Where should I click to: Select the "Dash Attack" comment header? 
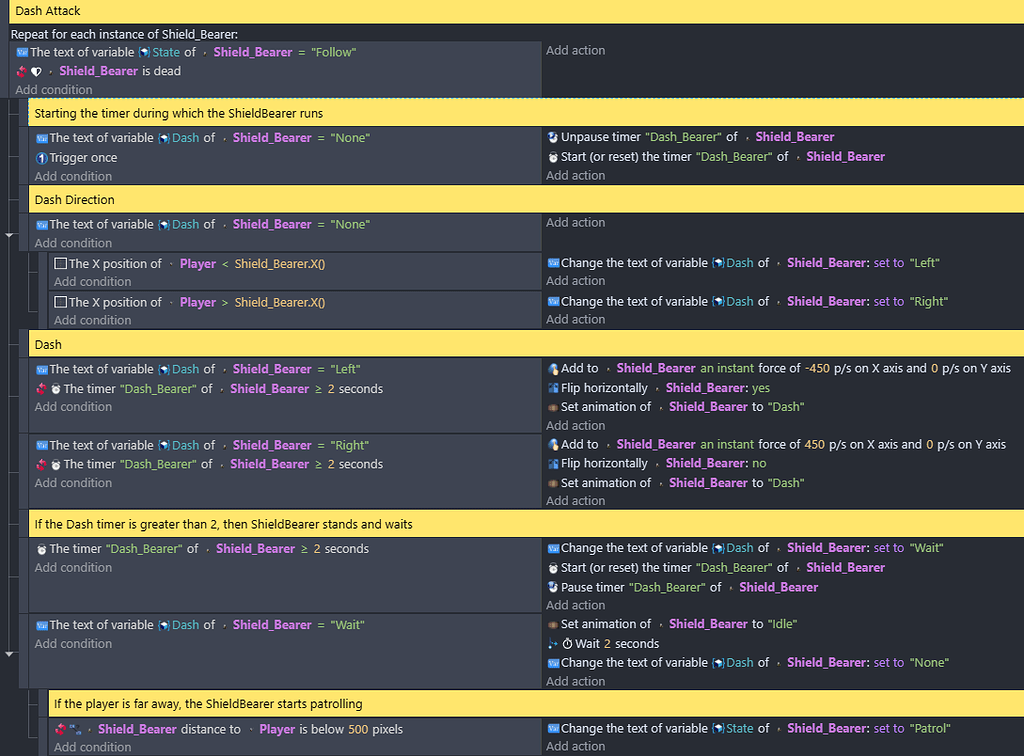[x=48, y=11]
